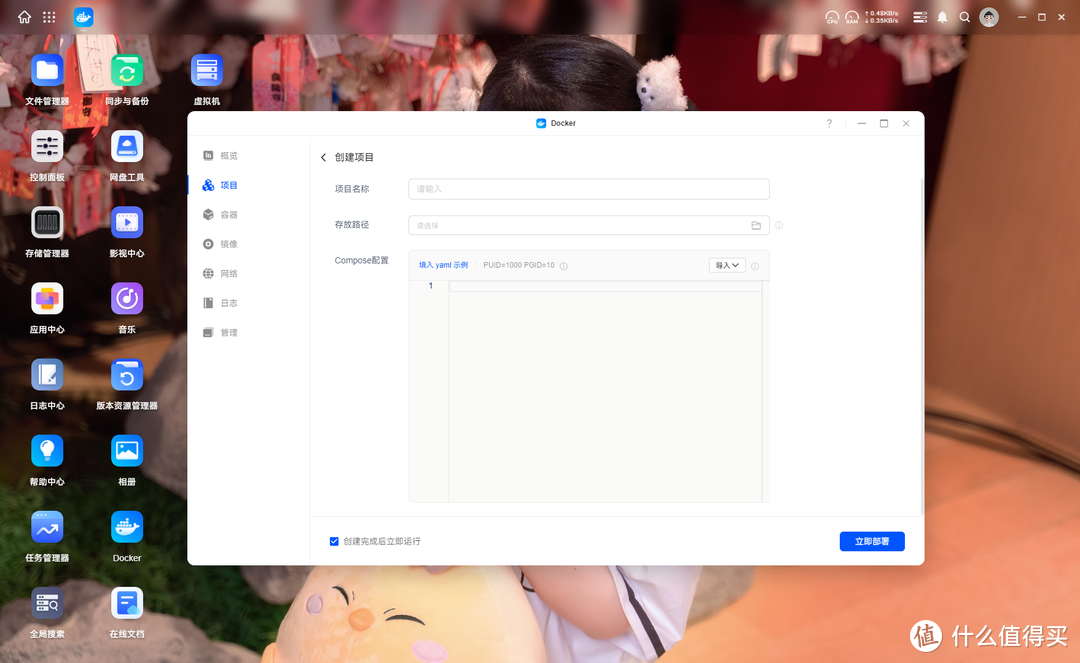Screen dimensions: 1080x663
Task: Click the RAM usage indicator
Action: (852, 17)
